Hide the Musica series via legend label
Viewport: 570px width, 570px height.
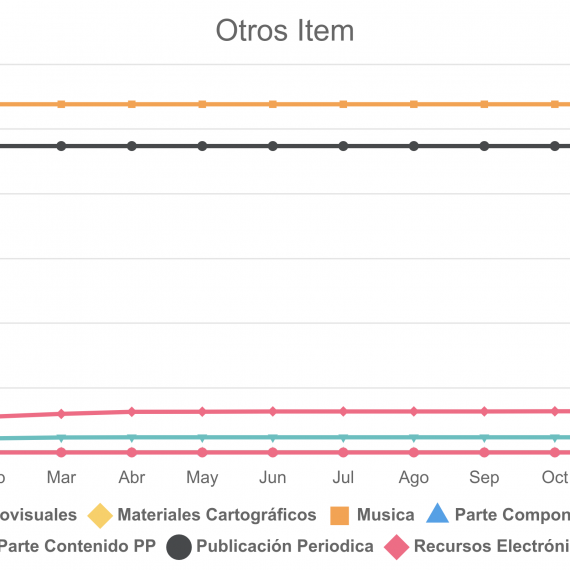pos(386,515)
